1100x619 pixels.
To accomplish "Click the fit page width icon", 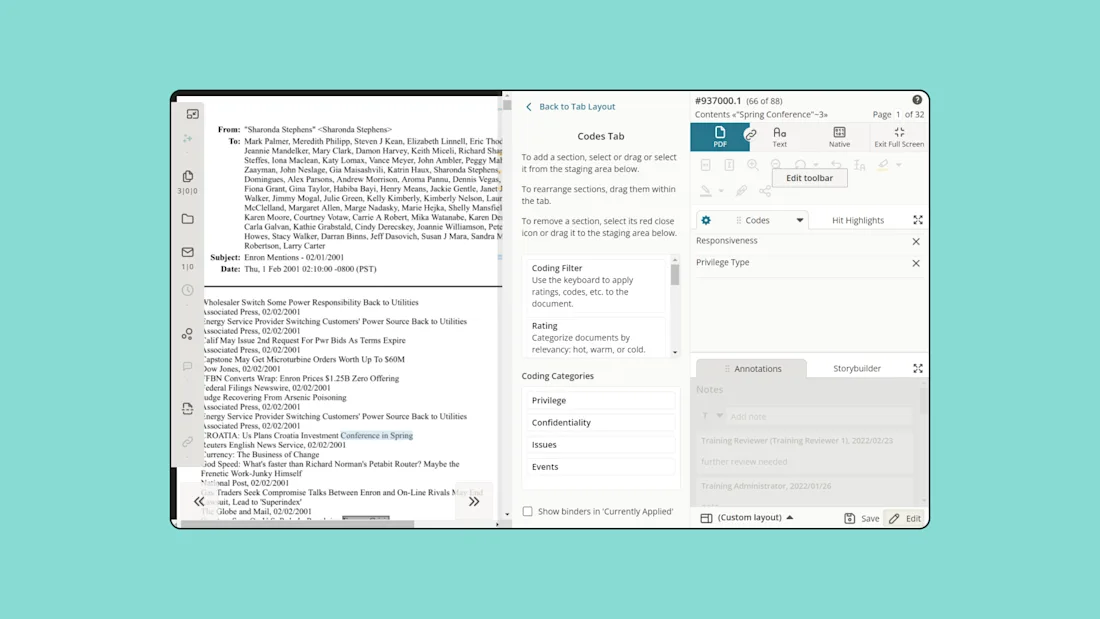I will 706,165.
